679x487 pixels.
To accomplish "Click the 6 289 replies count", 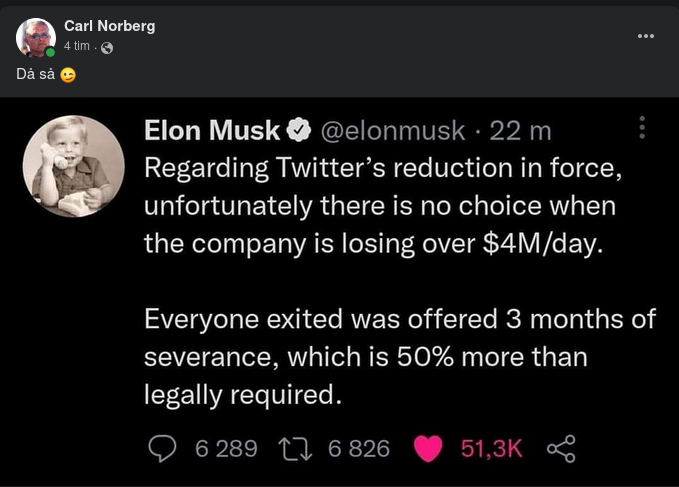I will click(226, 449).
